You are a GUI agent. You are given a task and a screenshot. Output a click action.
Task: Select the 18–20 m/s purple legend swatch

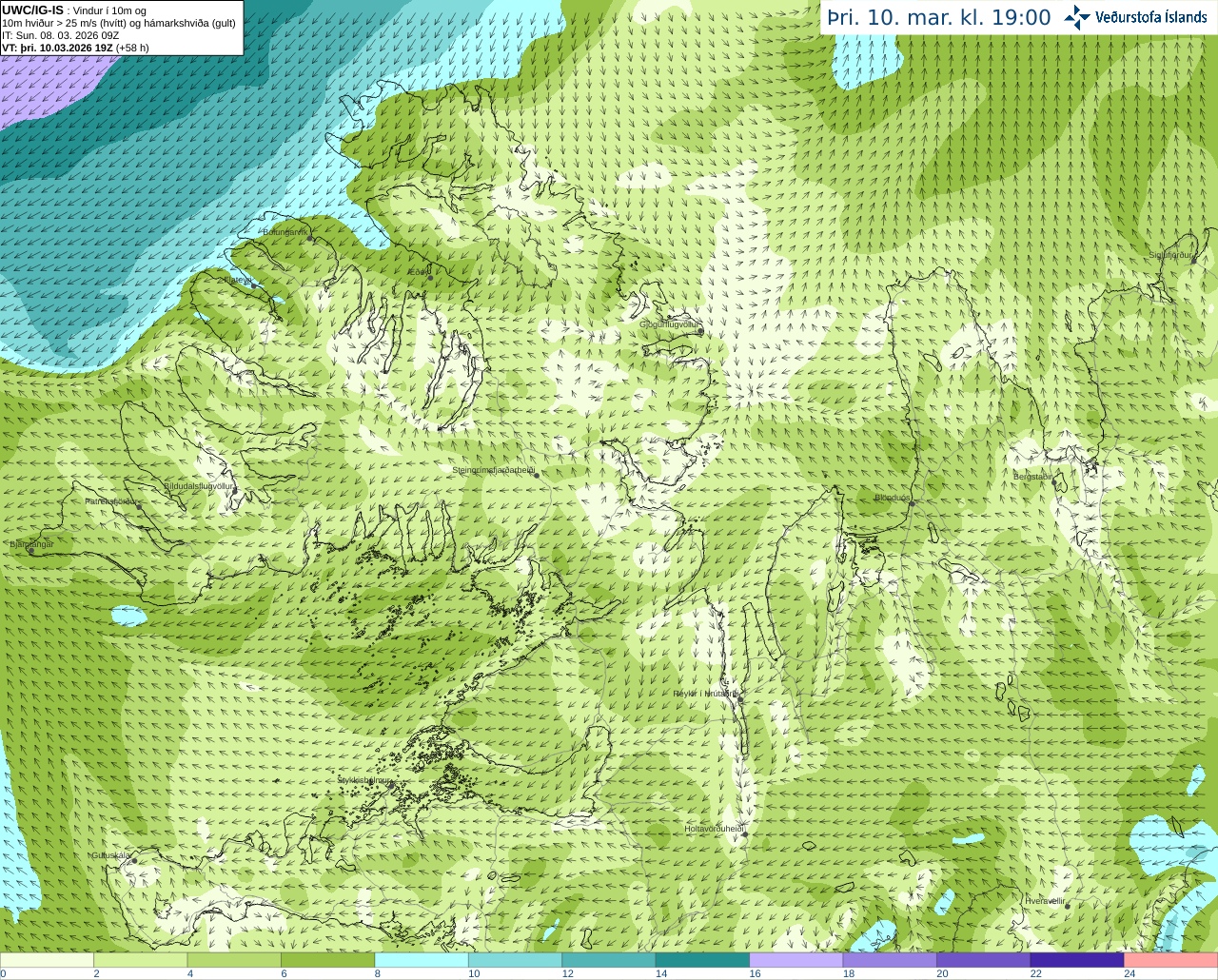pos(891,960)
